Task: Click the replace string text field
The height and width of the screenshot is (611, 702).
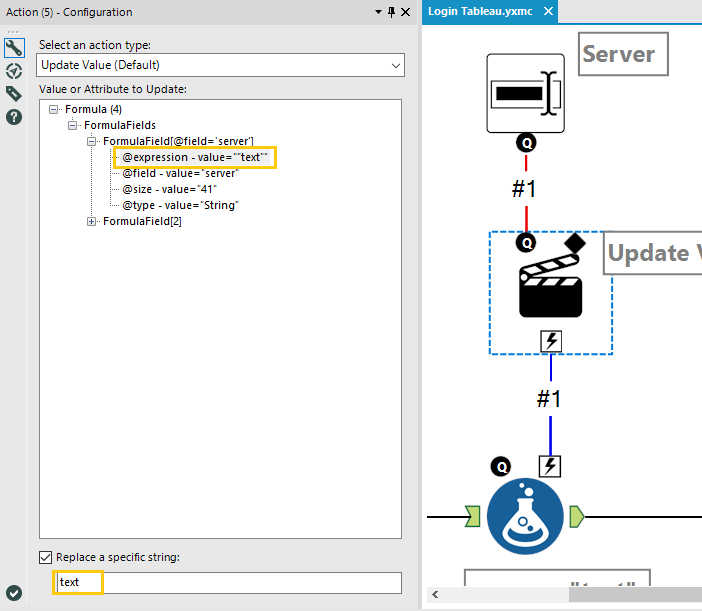Action: point(227,582)
